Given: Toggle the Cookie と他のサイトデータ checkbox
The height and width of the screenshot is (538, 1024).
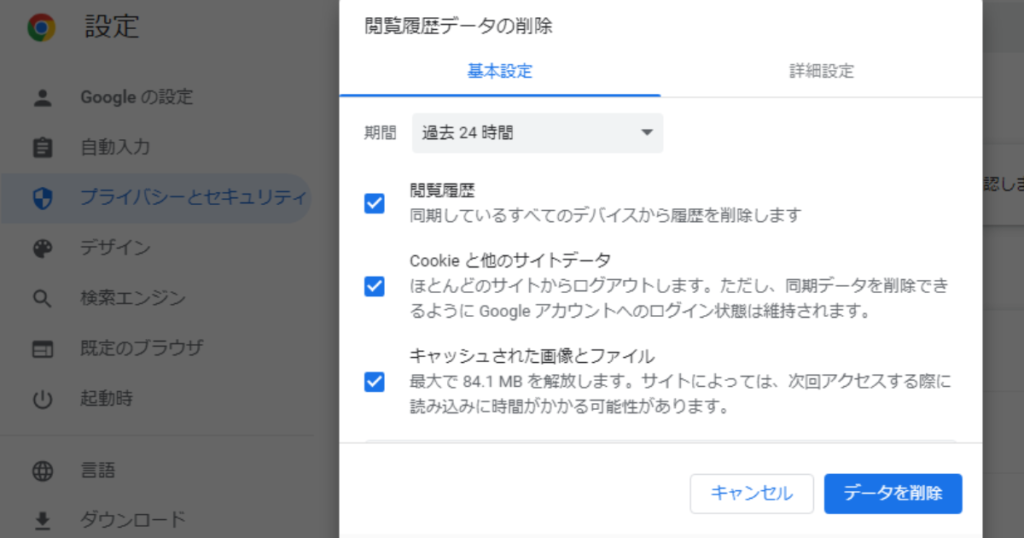Looking at the screenshot, I should pos(375,286).
